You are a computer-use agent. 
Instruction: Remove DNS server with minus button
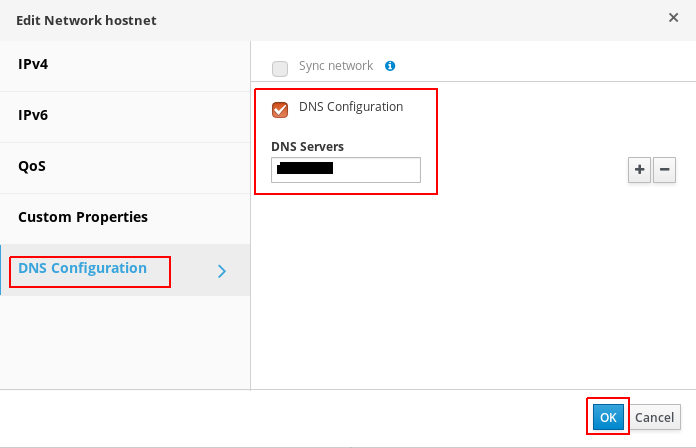click(x=664, y=170)
